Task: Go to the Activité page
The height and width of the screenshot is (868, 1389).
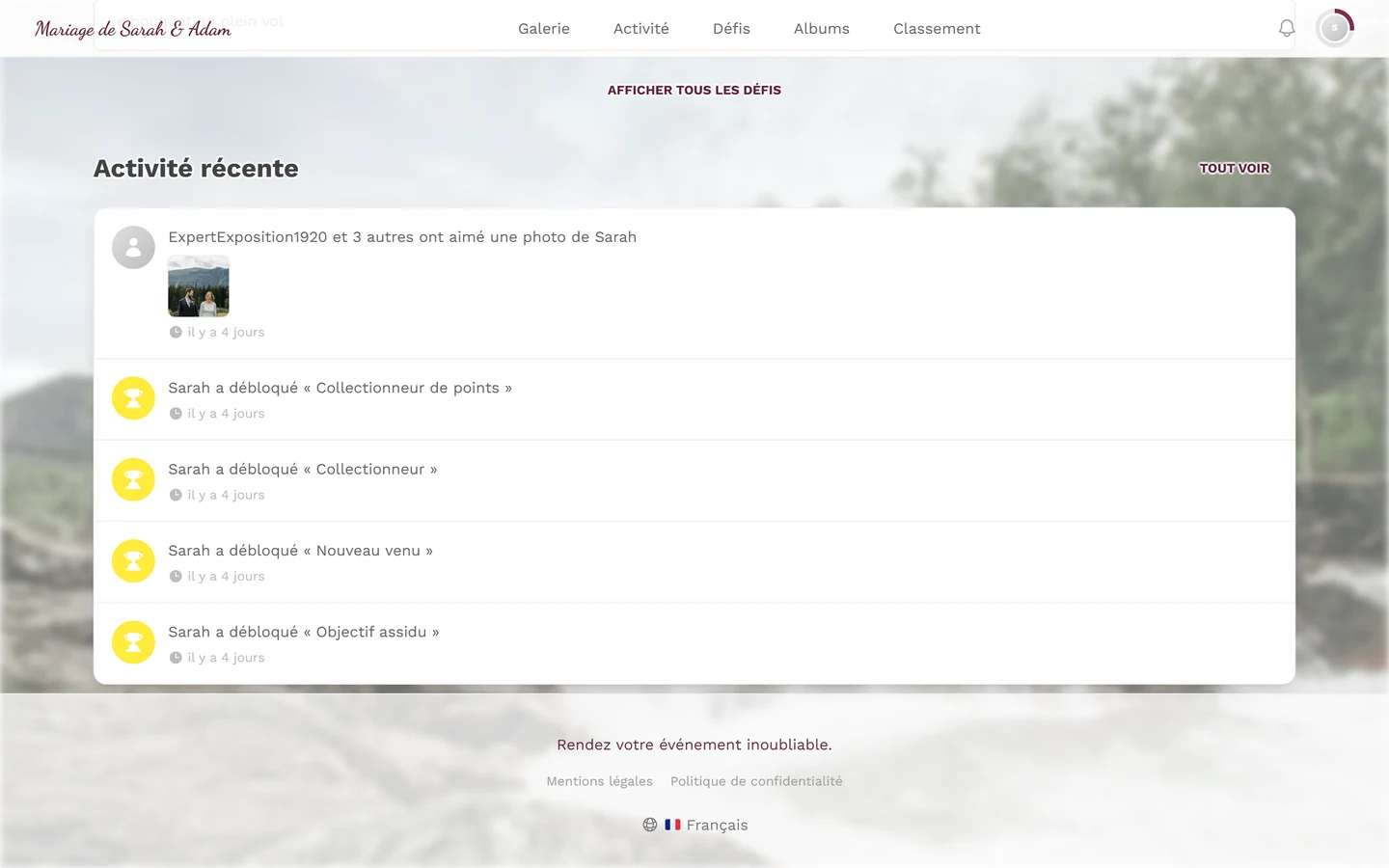Action: [x=641, y=29]
